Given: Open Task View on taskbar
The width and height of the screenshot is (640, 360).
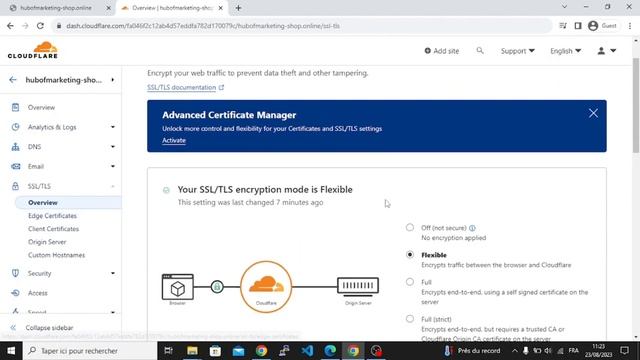Looking at the screenshot, I should [x=168, y=351].
